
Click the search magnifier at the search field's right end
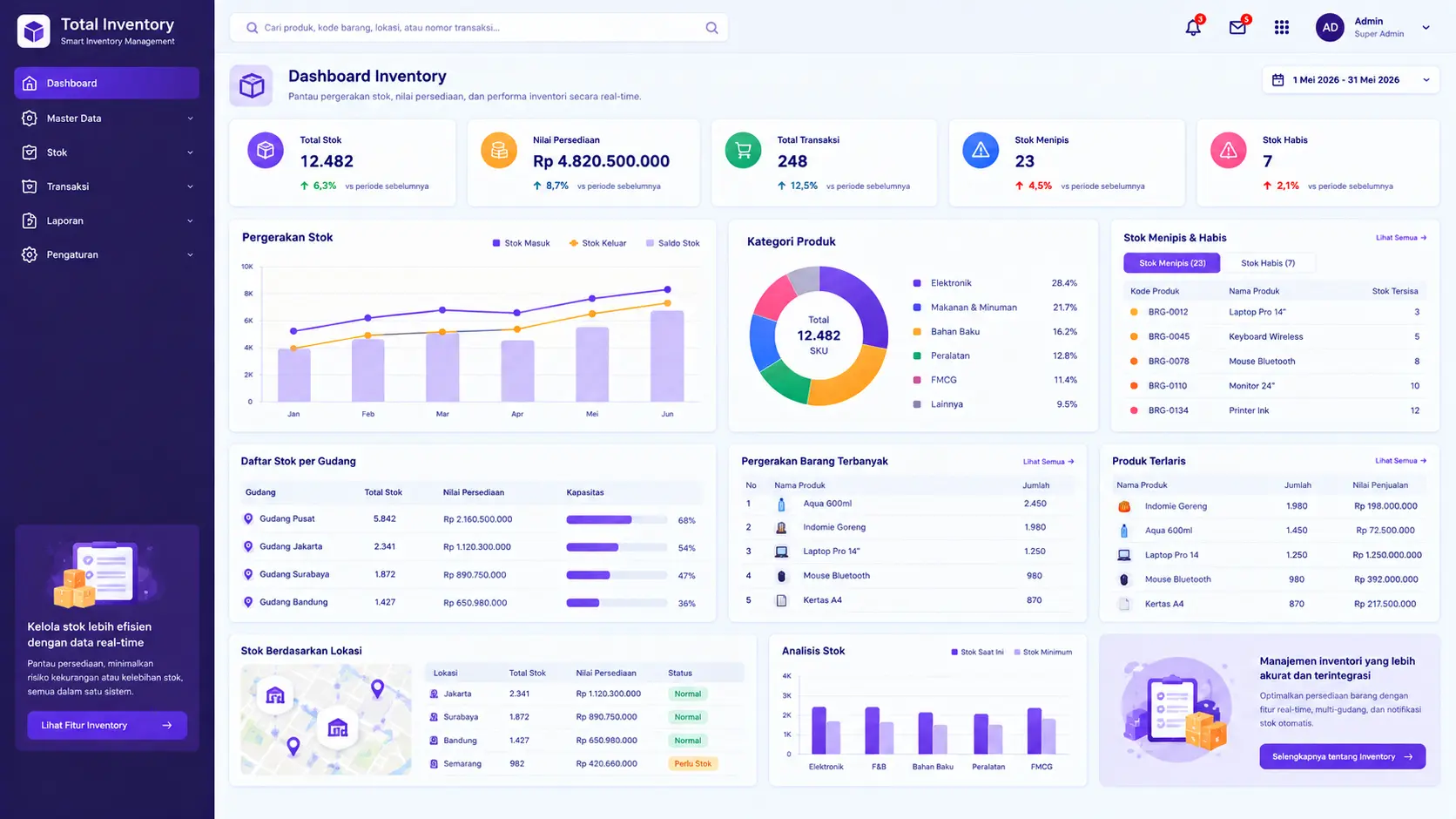[x=711, y=28]
